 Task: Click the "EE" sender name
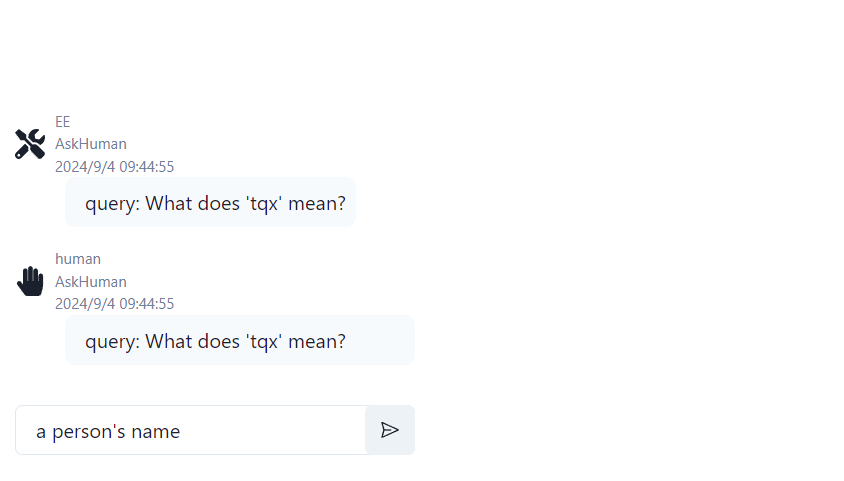(63, 122)
